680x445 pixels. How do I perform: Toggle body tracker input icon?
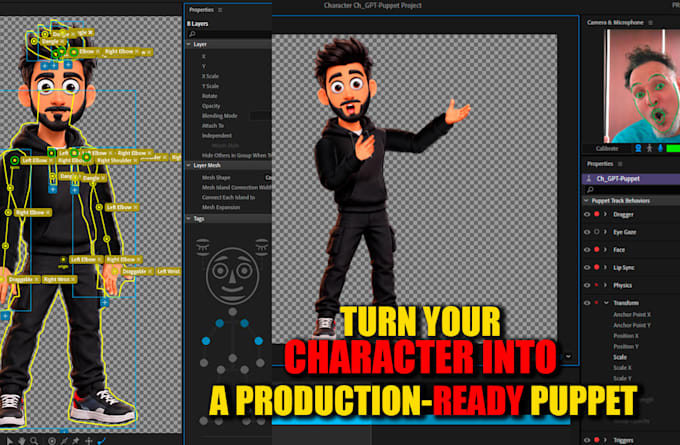pyautogui.click(x=649, y=148)
